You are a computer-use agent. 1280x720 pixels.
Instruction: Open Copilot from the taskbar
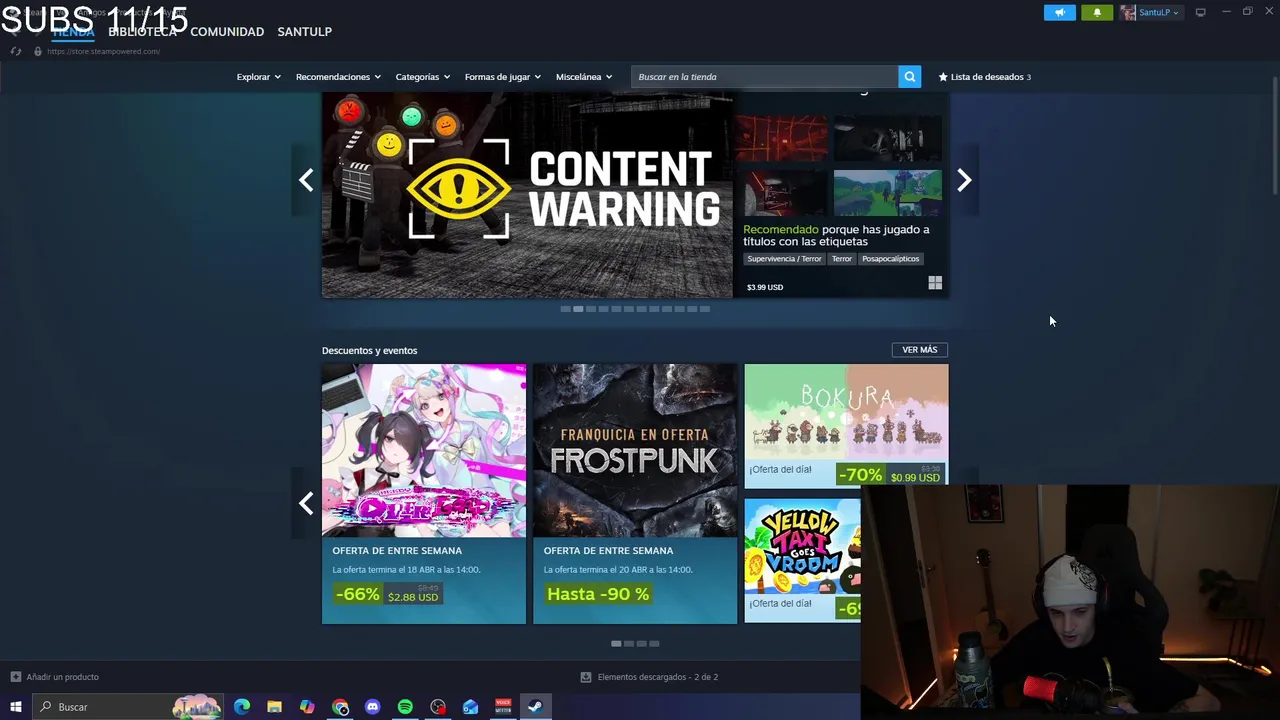307,707
